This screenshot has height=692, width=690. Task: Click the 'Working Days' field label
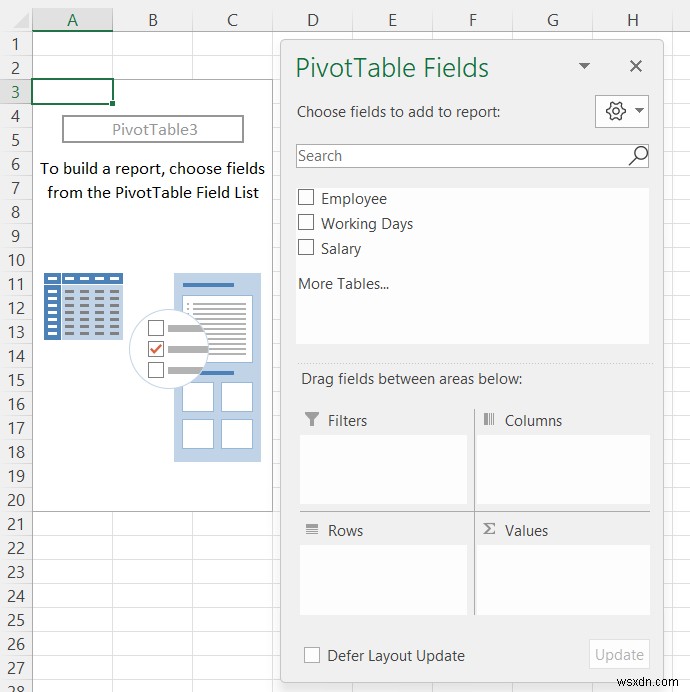[367, 224]
